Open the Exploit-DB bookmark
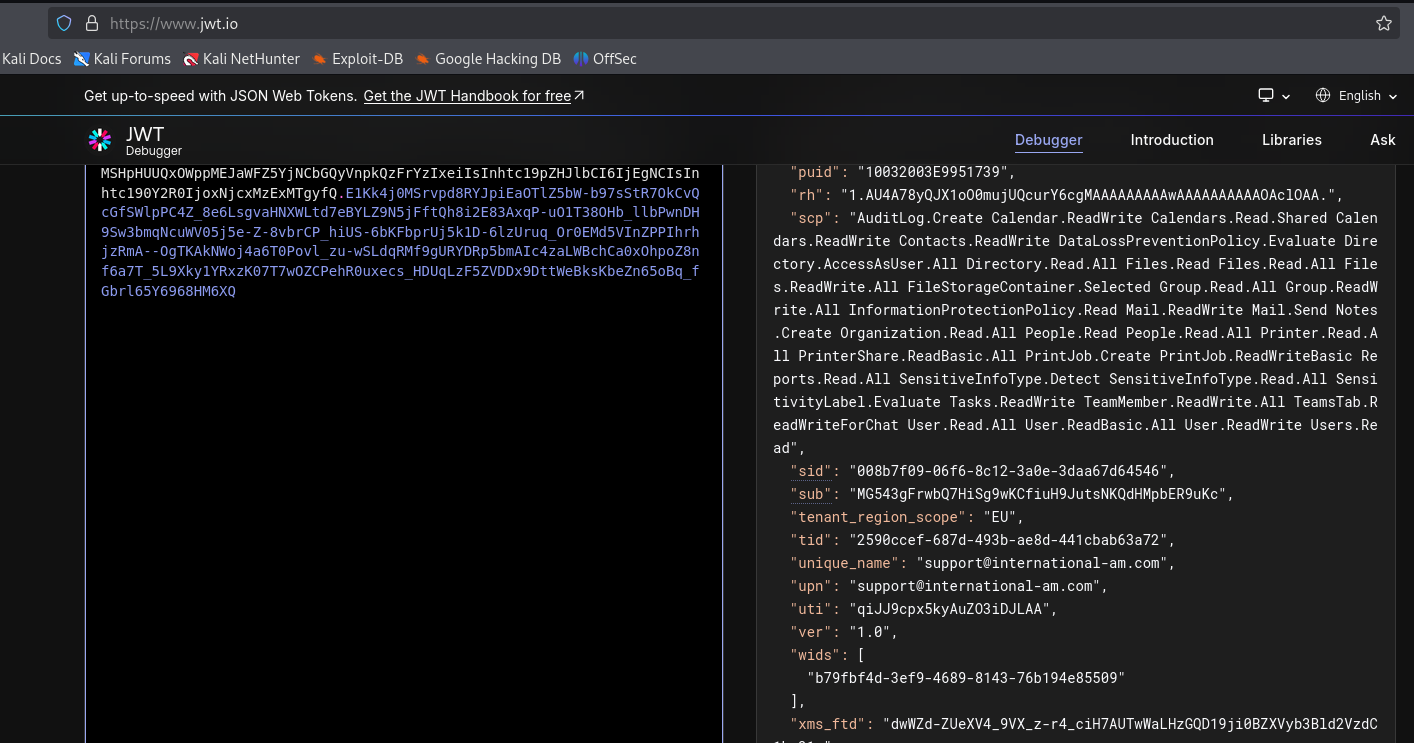 point(357,59)
